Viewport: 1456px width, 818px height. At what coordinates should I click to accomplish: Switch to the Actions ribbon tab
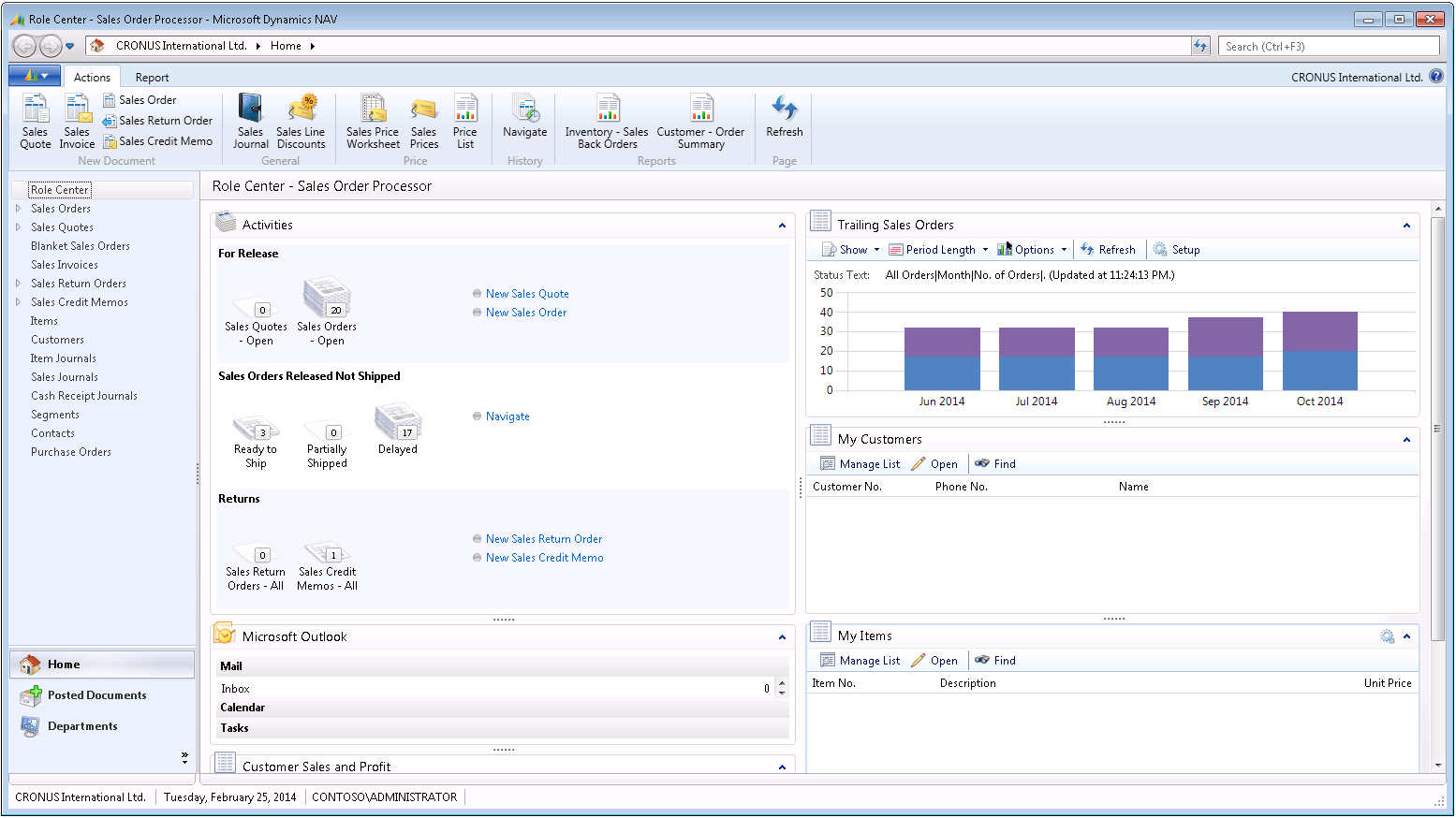click(92, 78)
